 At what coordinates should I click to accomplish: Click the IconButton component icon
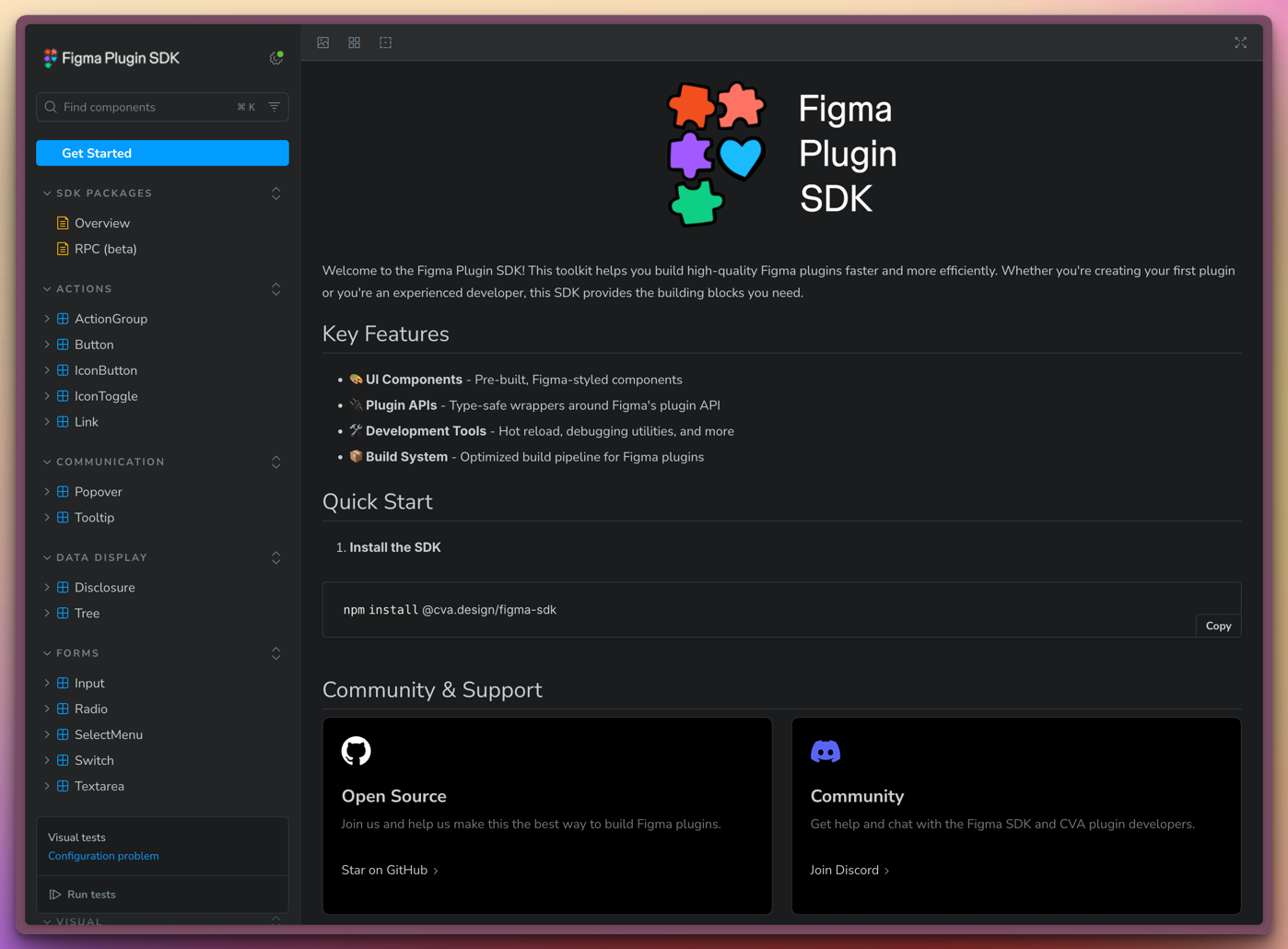pyautogui.click(x=63, y=370)
